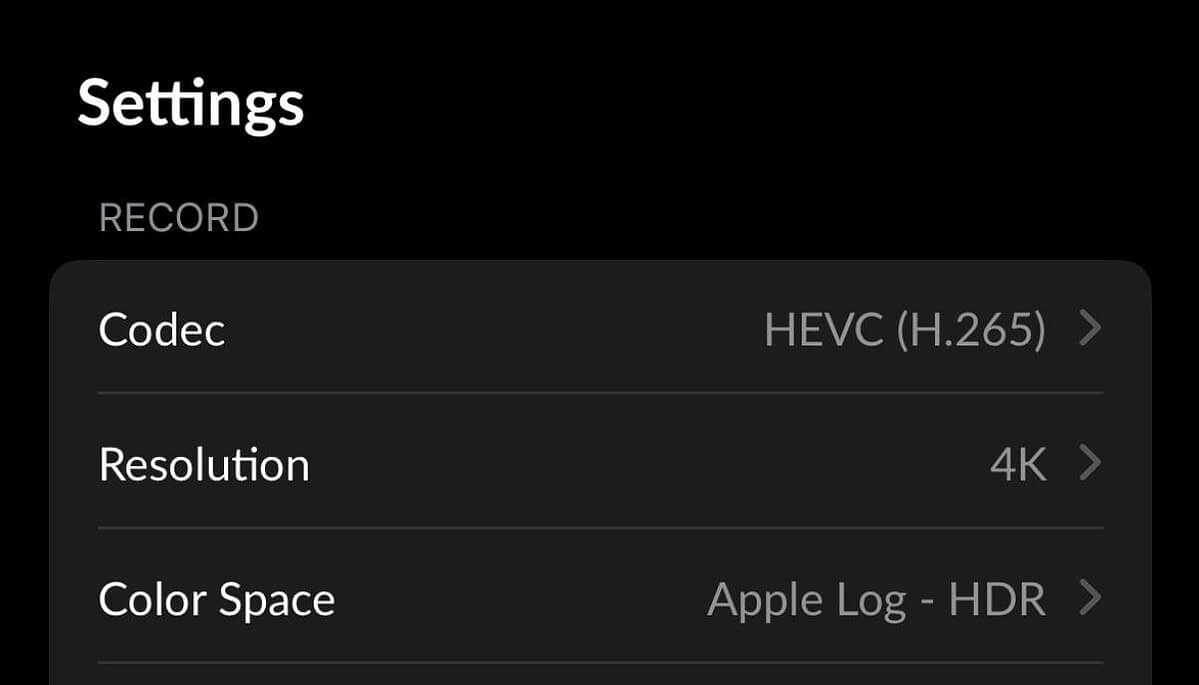
Task: Click the HEVC (H.265) codec value
Action: (904, 329)
